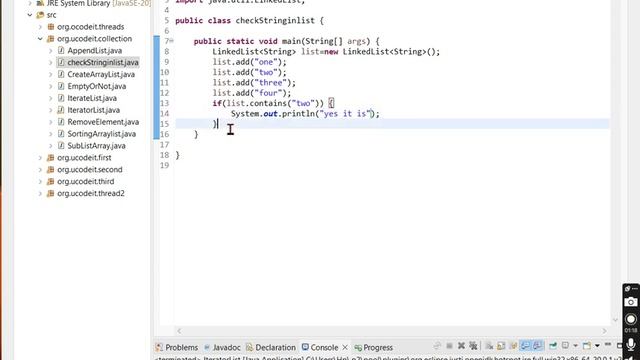The height and width of the screenshot is (360, 640).
Task: Click the recorder's round record button
Action: click(631, 319)
